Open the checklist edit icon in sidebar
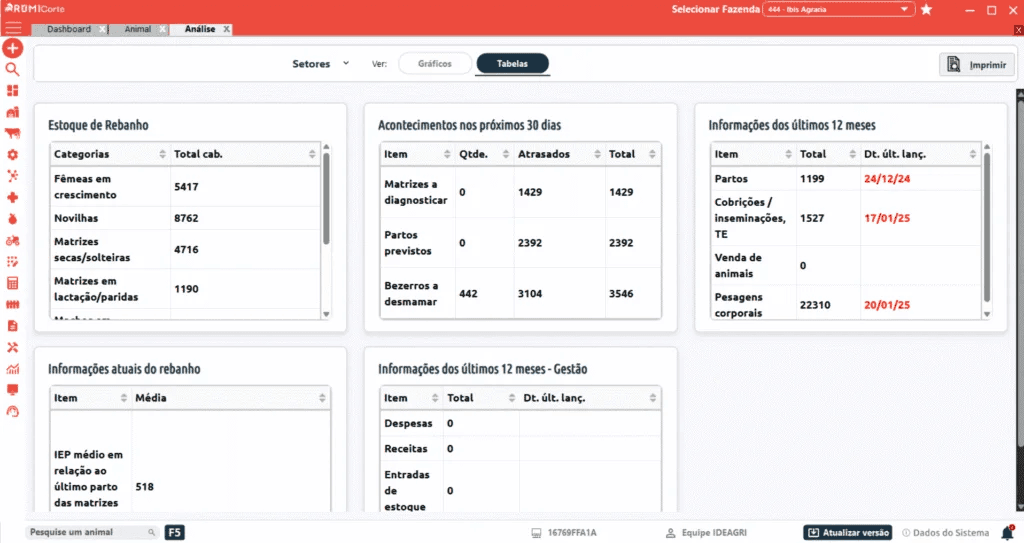 point(12,261)
